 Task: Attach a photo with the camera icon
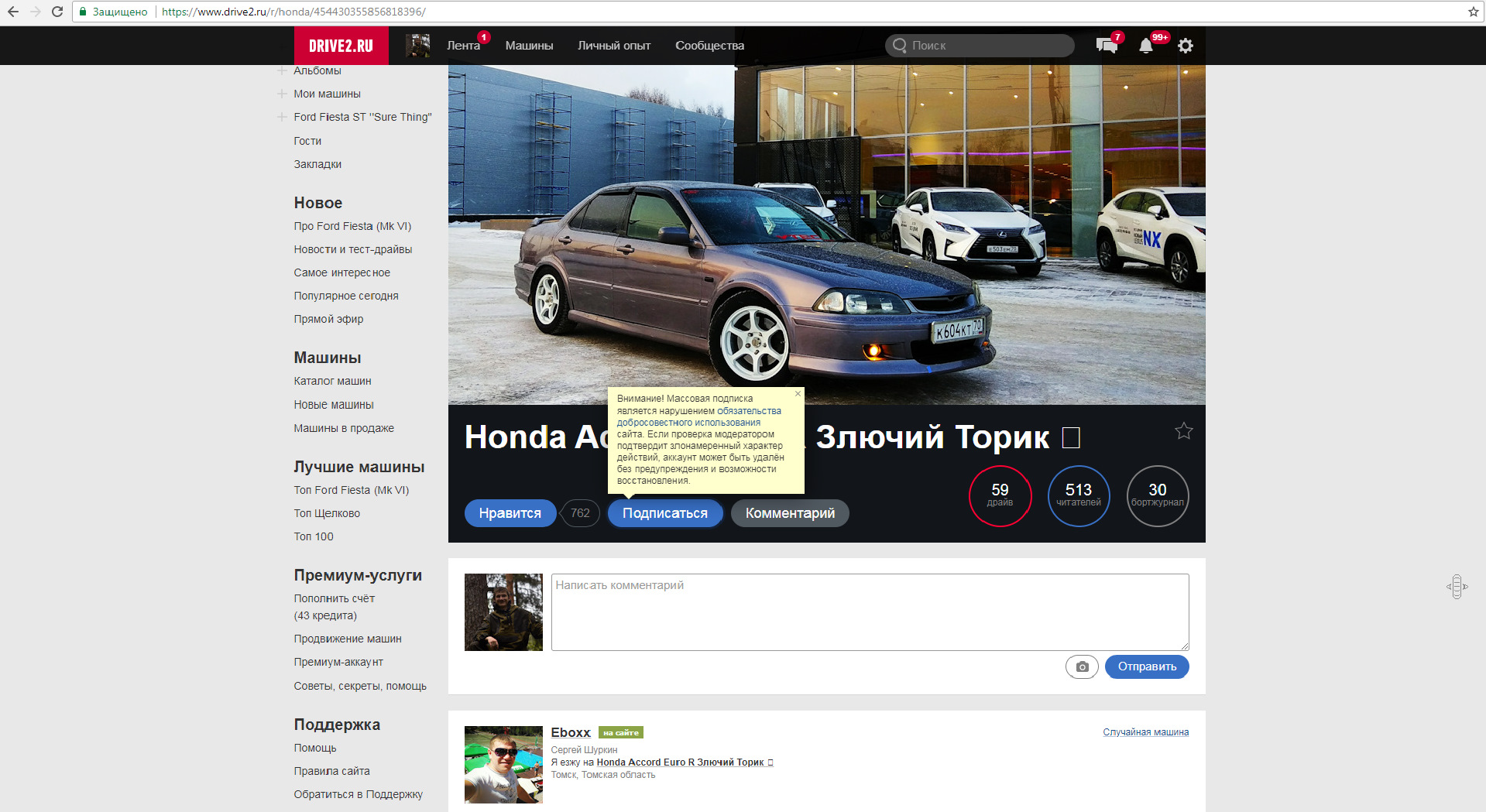pos(1082,666)
